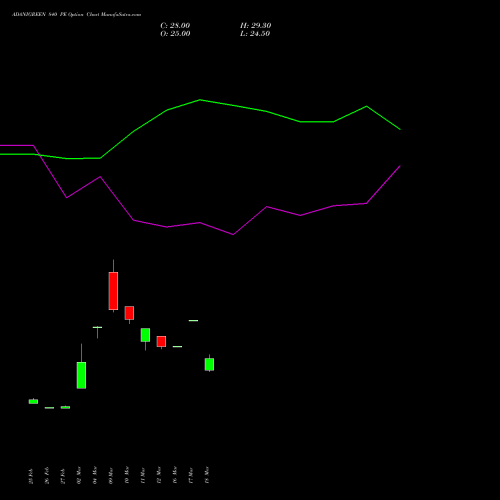The width and height of the screenshot is (500, 500).
Task: Click the 10 Mar date label
Action: (x=127, y=475)
